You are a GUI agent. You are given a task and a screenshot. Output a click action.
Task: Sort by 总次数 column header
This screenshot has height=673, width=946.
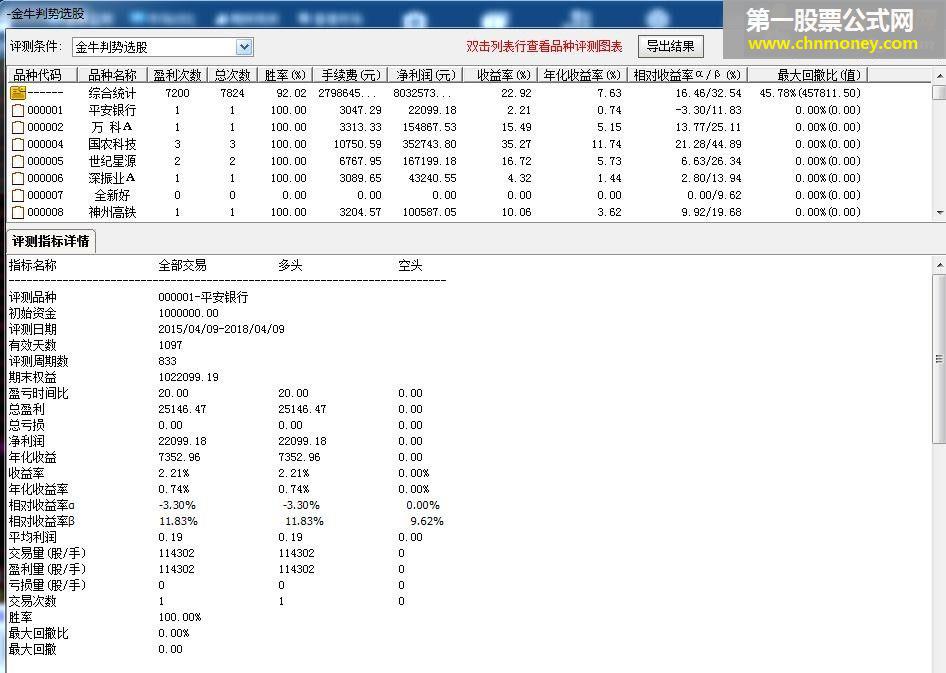coord(232,75)
